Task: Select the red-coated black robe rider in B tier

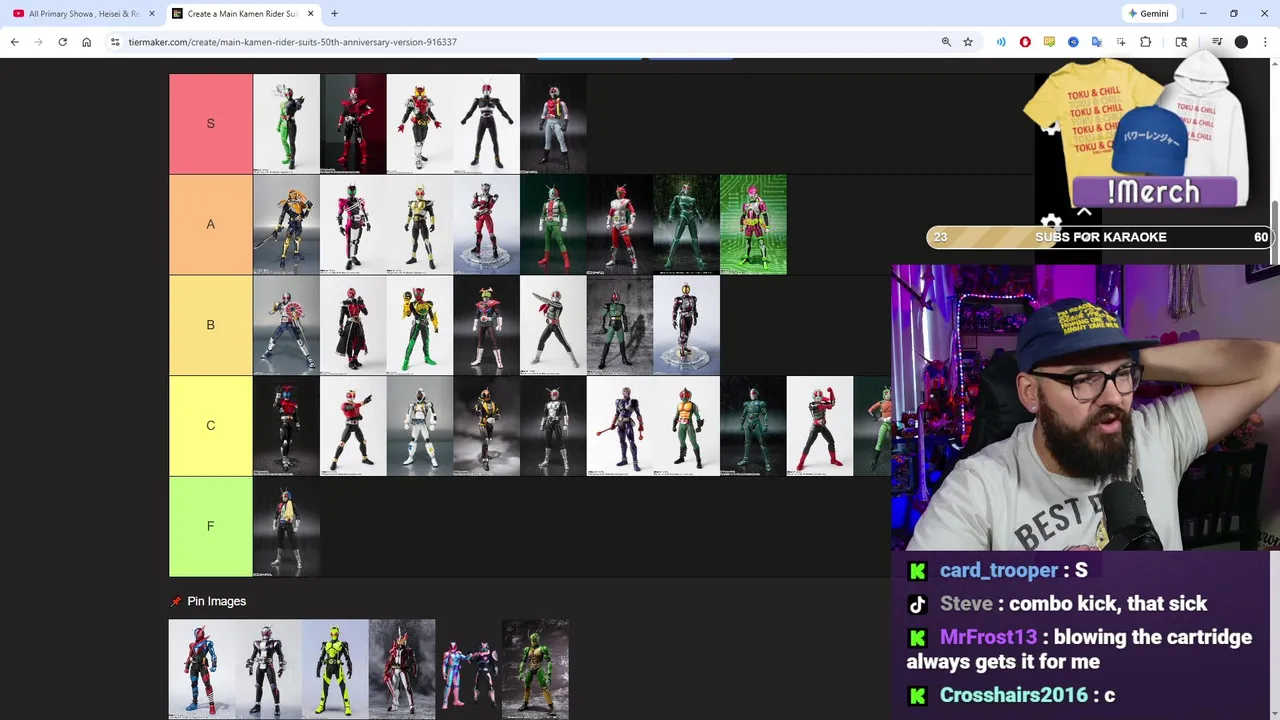Action: [x=353, y=325]
